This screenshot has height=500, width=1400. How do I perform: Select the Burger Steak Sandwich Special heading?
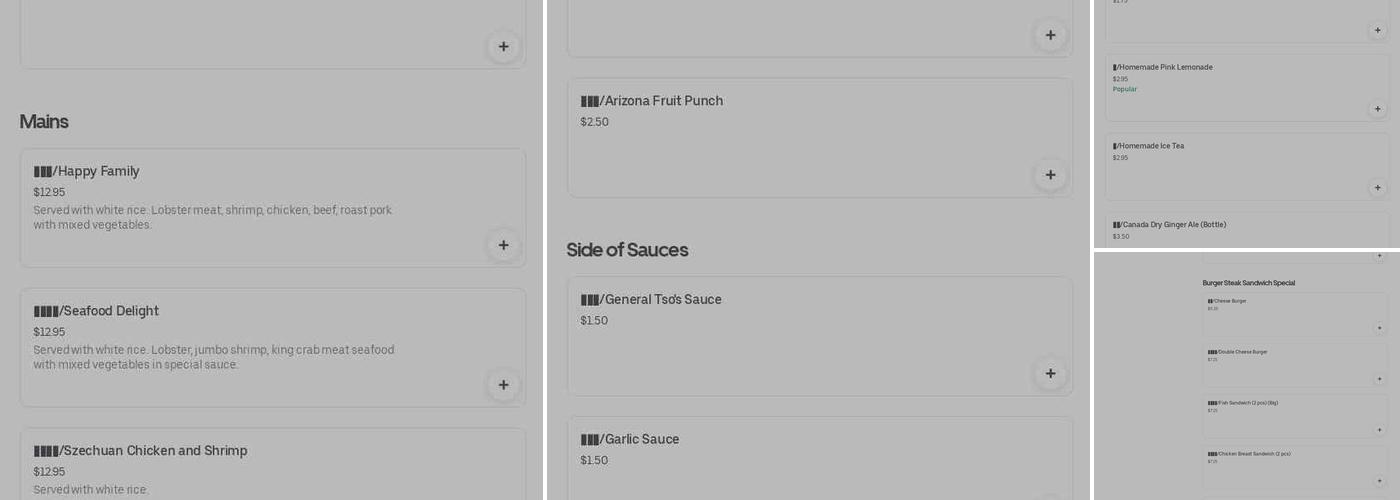[x=1248, y=283]
